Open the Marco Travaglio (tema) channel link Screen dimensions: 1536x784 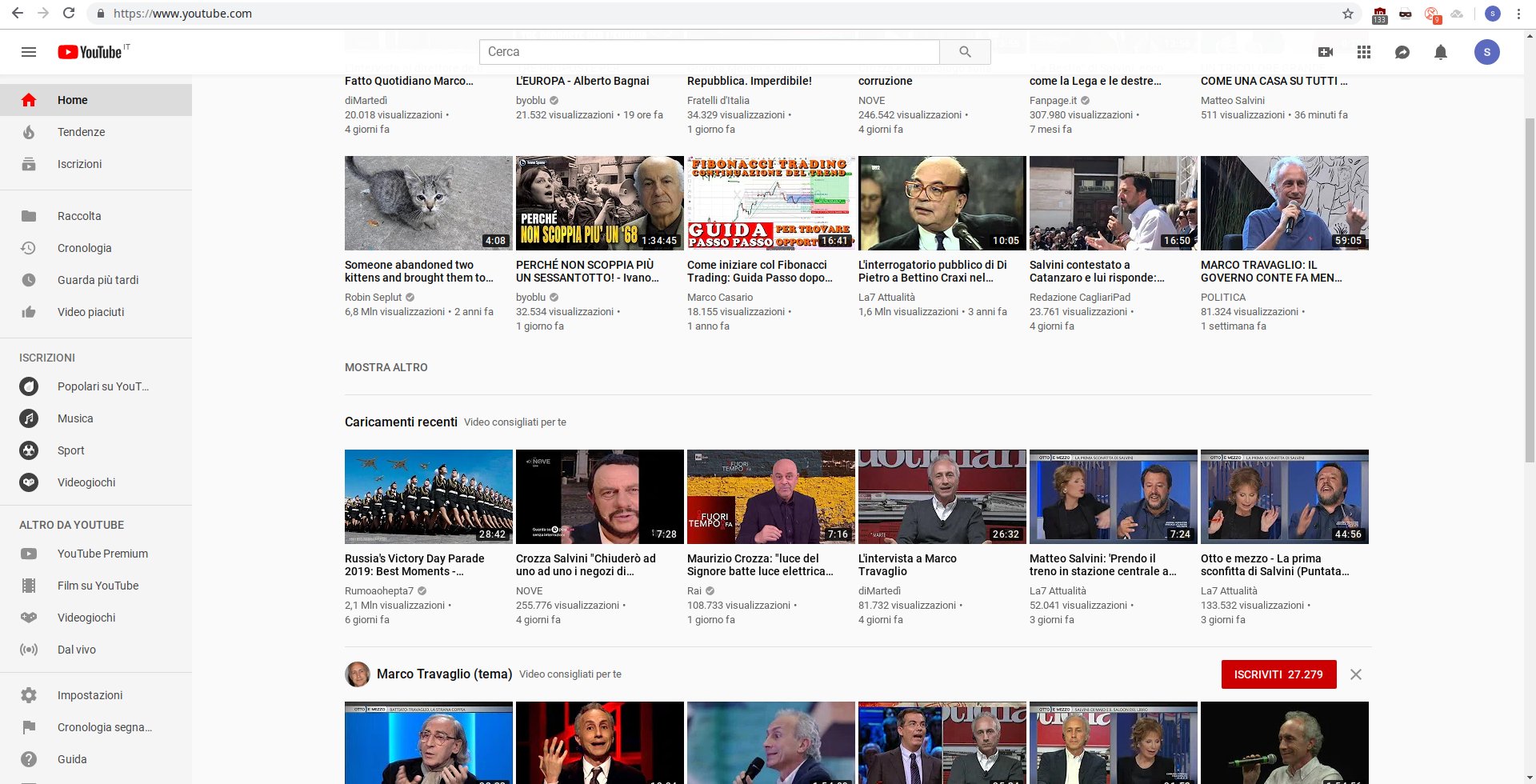point(444,674)
